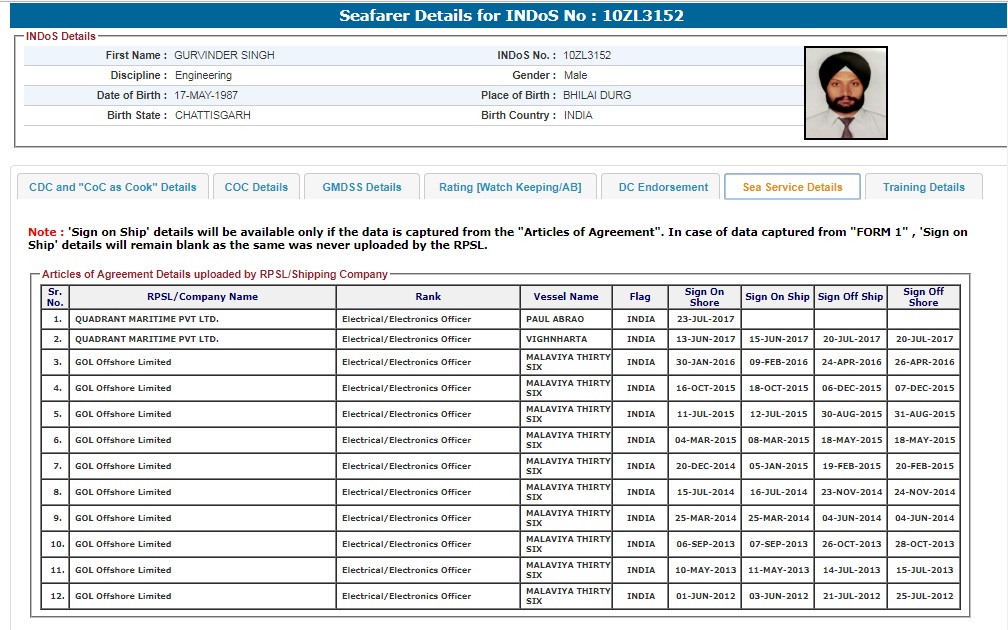Screen dimensions: 1008x630
Task: Select the Rating [Watch Keeping/AB] tab
Action: 510,187
